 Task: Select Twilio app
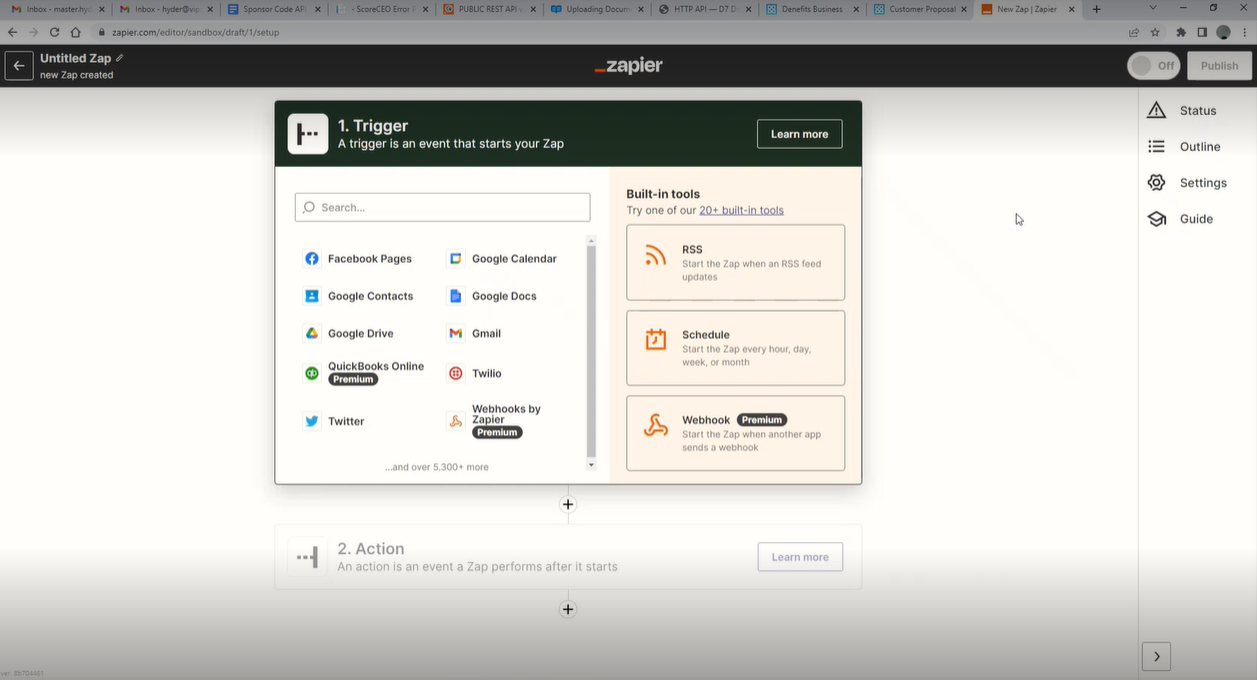(474, 373)
